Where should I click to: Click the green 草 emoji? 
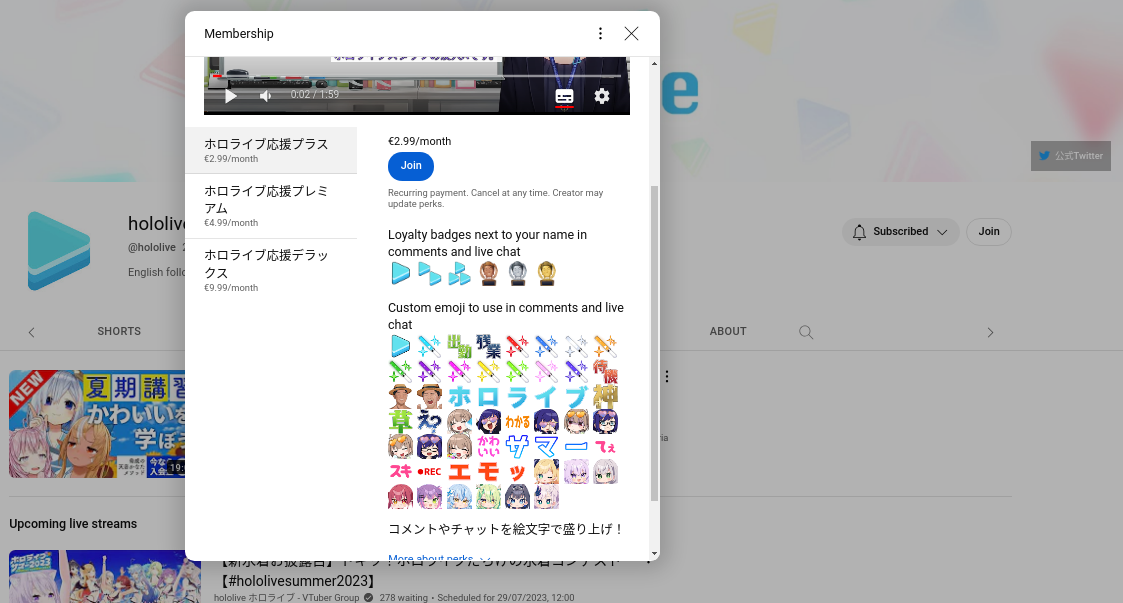tap(400, 421)
